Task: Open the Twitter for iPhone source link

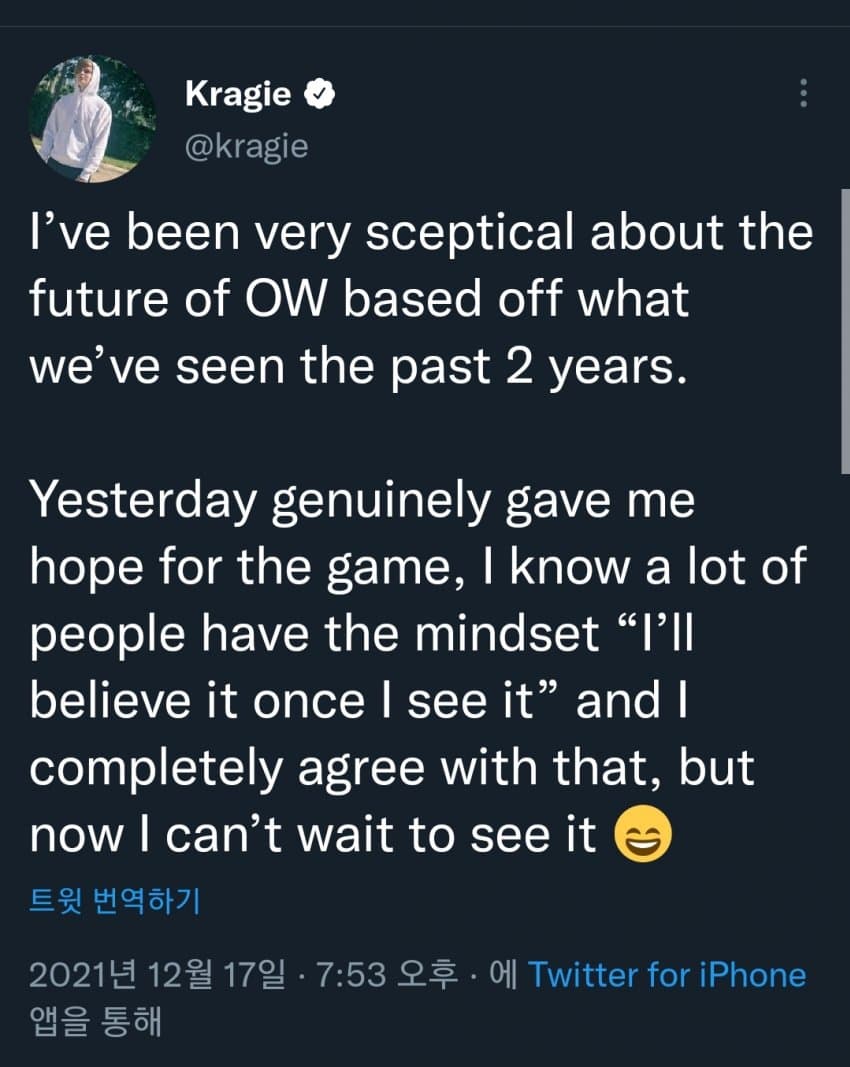Action: [x=666, y=974]
